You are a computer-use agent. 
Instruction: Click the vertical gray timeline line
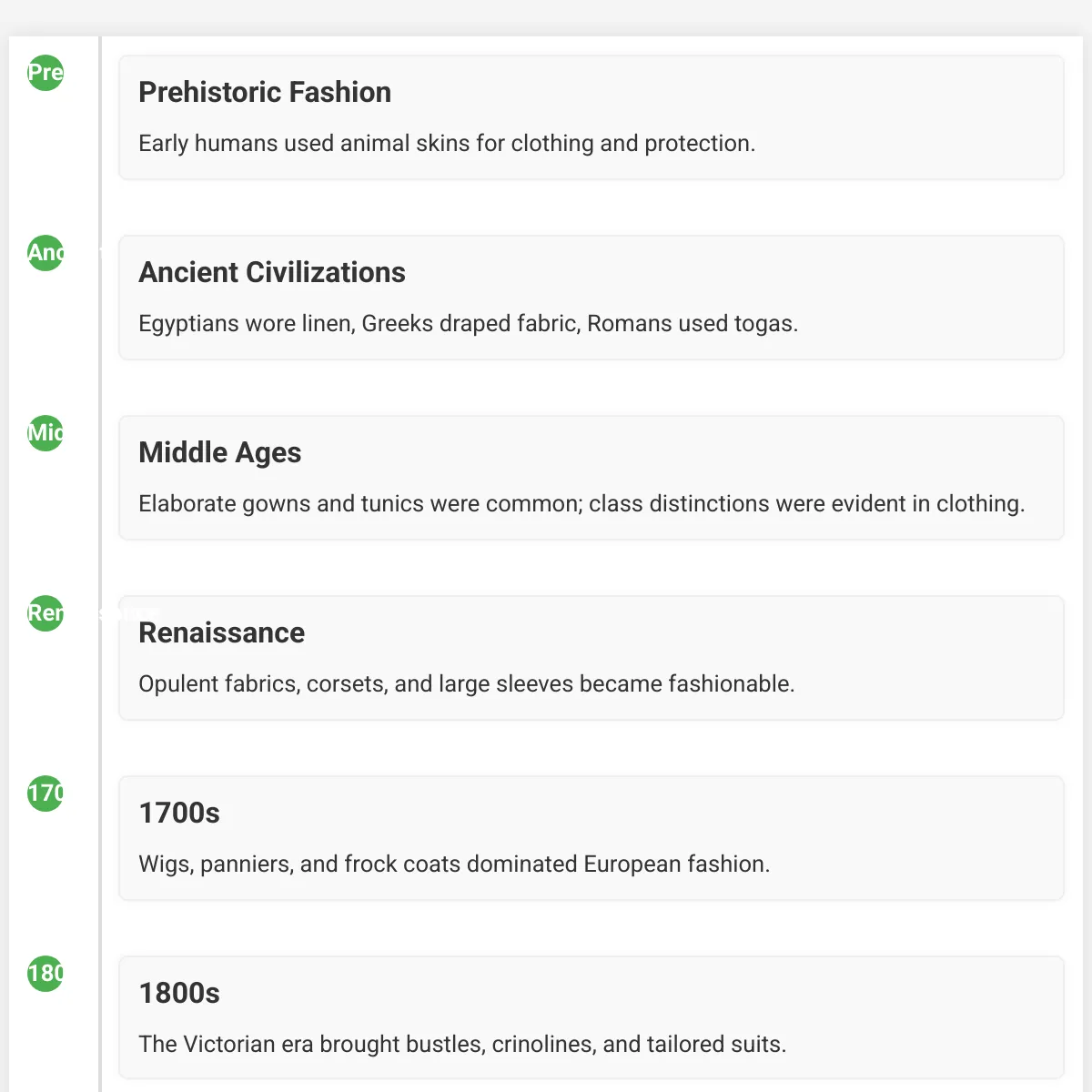[100, 564]
